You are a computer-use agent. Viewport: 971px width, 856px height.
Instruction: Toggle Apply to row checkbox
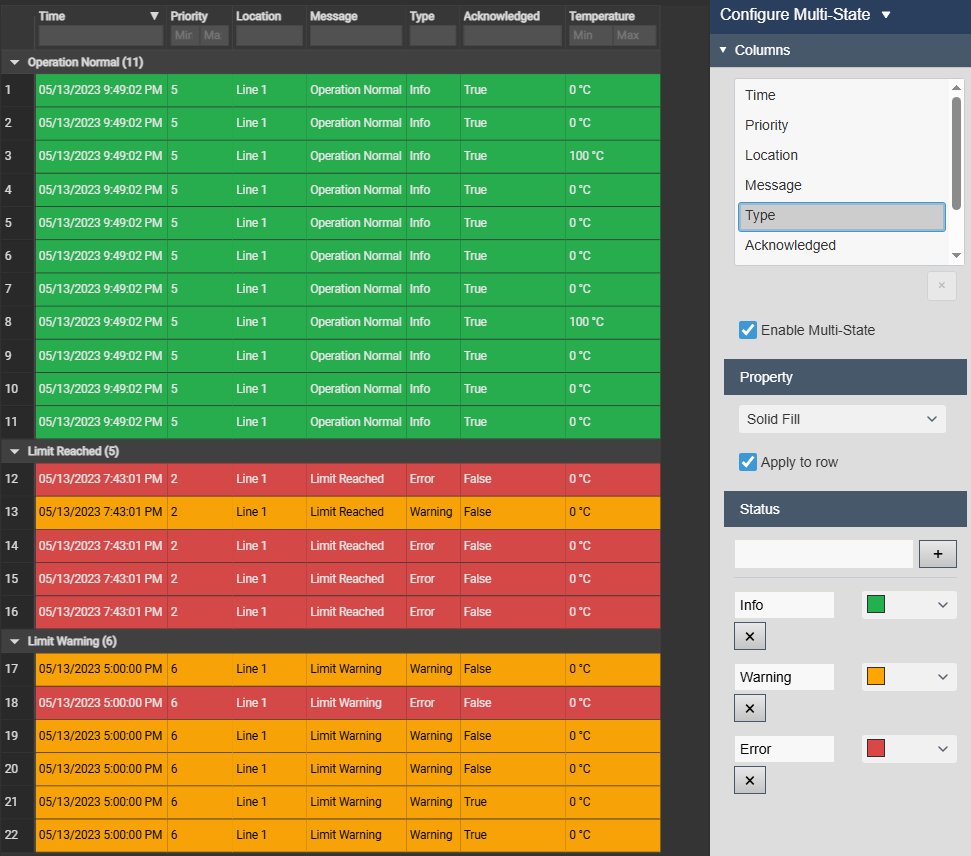(x=747, y=461)
